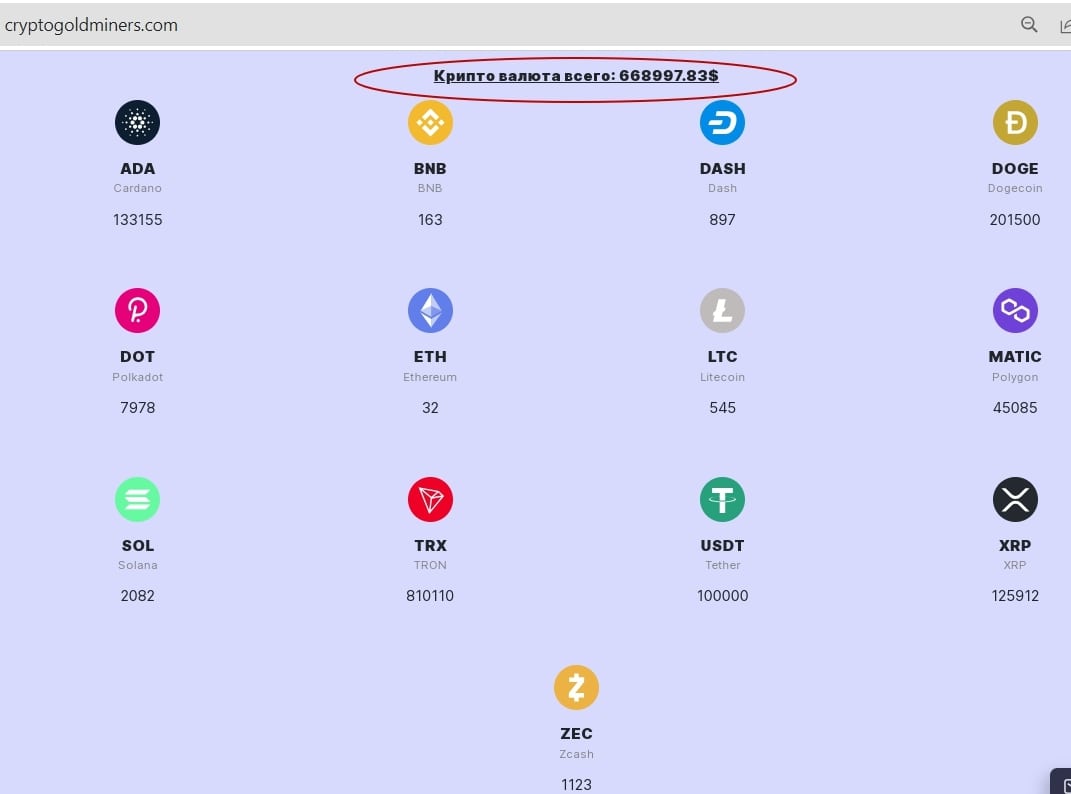Select the MATIC ticker label

point(1015,357)
